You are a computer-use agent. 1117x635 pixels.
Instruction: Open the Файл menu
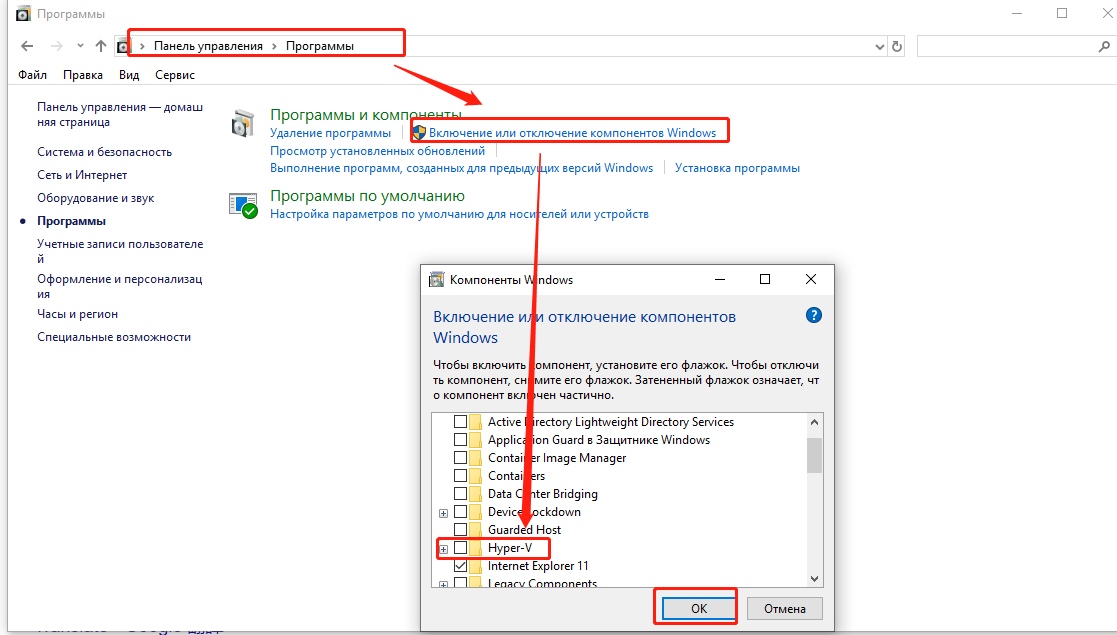click(32, 75)
